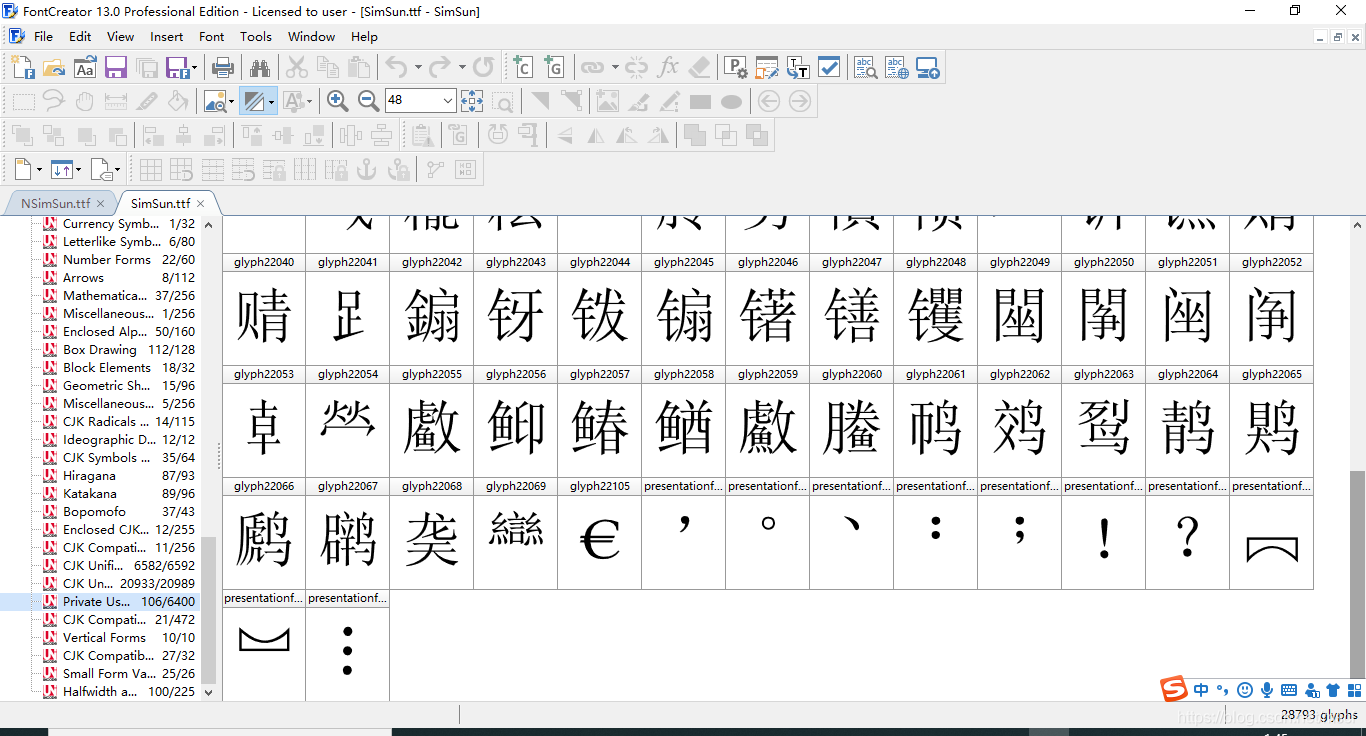Expand the Redo history dropdown arrow
Image resolution: width=1366 pixels, height=736 pixels.
point(462,68)
